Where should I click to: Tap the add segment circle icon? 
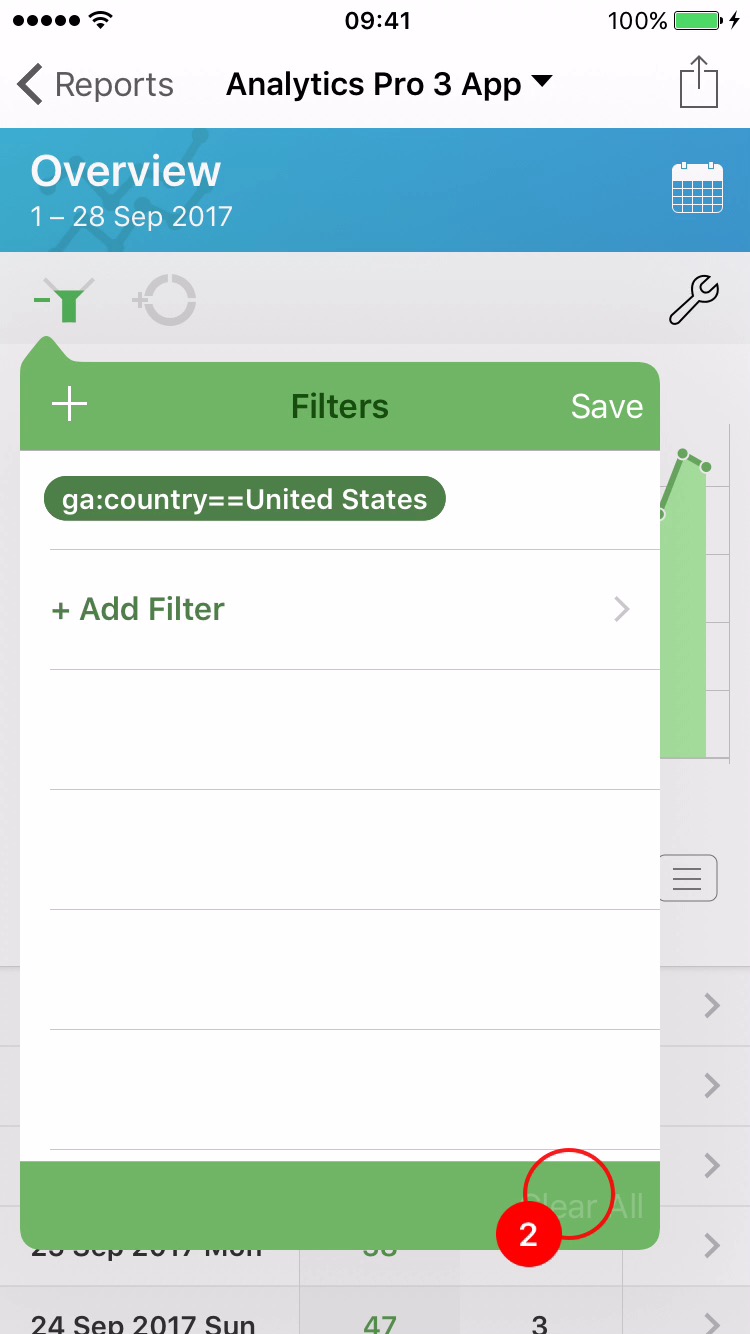click(165, 300)
